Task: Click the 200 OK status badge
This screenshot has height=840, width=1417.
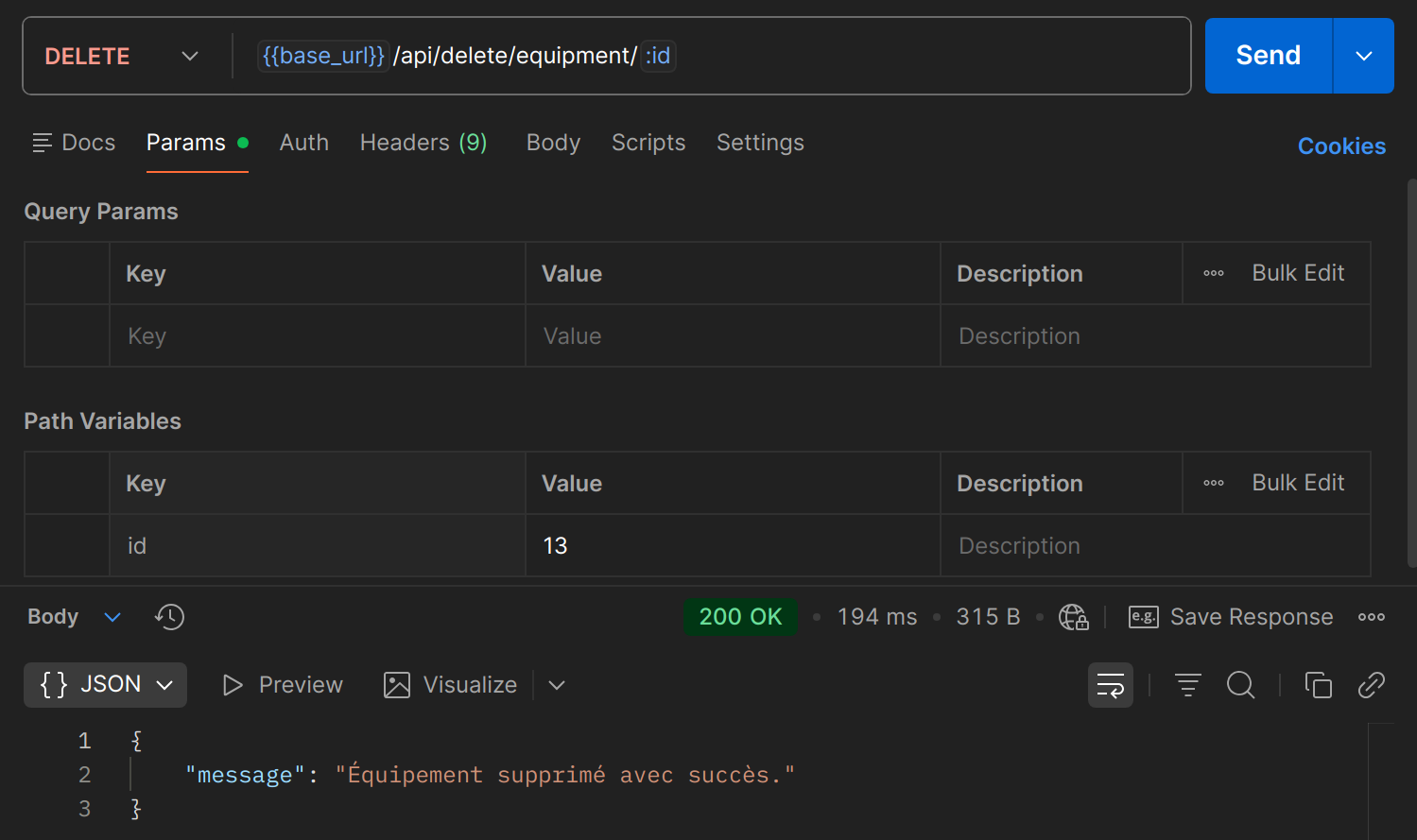Action: pos(740,617)
